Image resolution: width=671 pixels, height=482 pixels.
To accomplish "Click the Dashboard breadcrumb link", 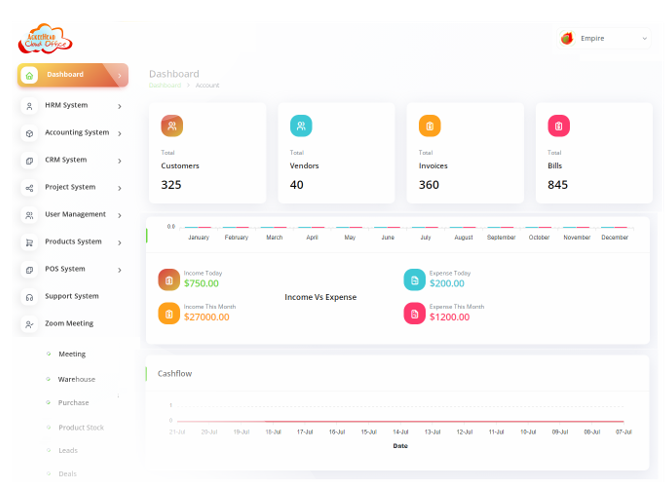I will point(165,85).
